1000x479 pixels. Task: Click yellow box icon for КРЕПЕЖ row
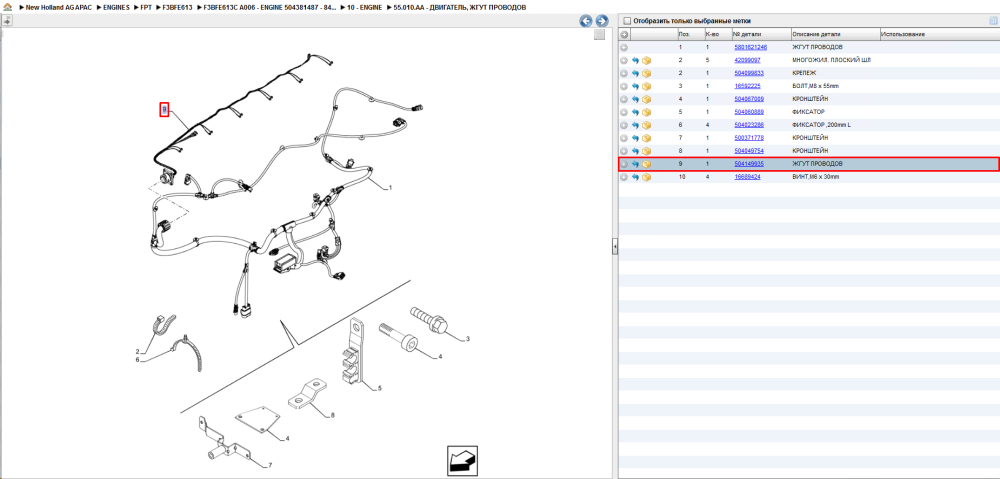click(x=647, y=73)
